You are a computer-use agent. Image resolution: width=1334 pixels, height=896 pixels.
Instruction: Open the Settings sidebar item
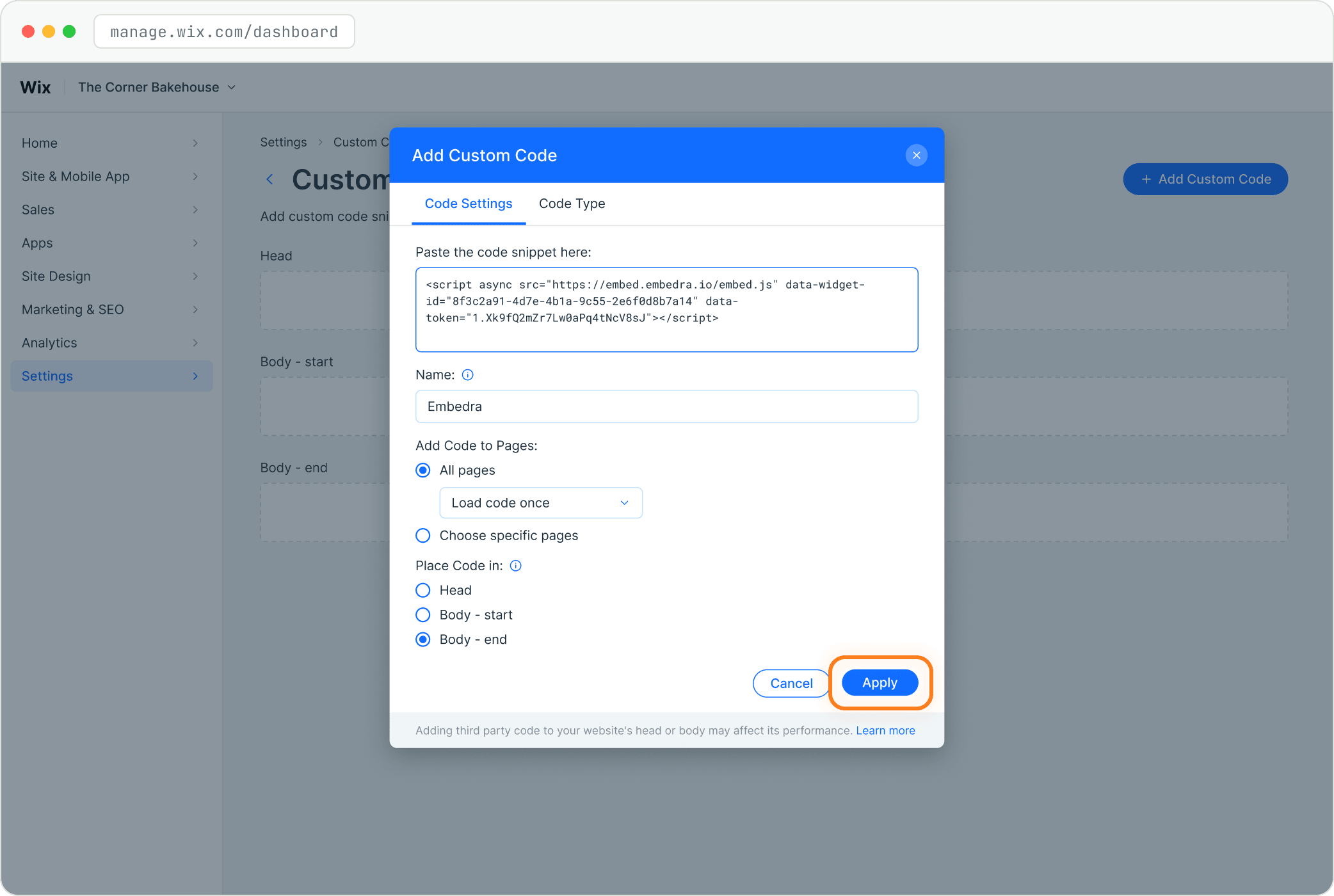click(111, 376)
